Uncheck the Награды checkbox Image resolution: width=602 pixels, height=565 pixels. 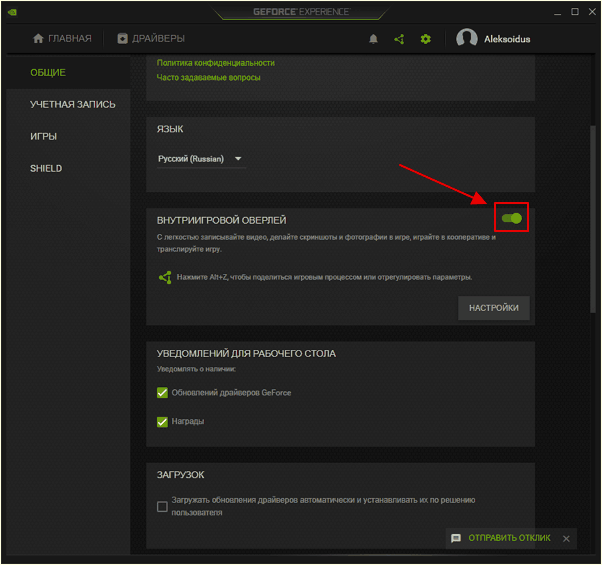point(162,422)
